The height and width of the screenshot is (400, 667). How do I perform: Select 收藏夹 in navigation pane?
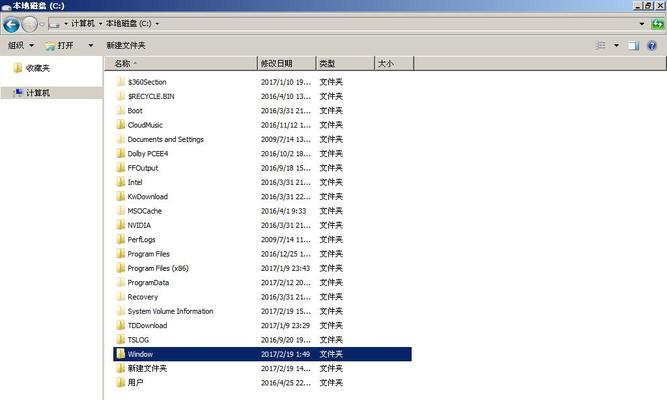pyautogui.click(x=38, y=68)
